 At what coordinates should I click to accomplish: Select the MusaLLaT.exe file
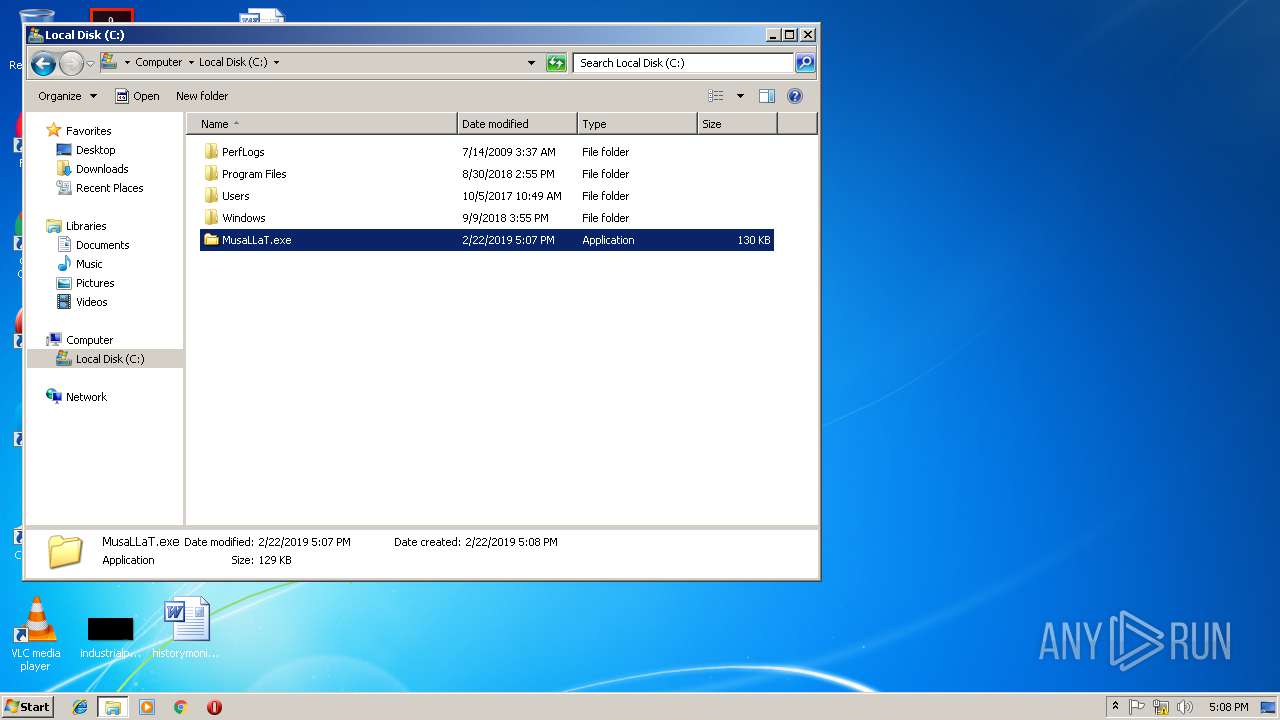click(487, 240)
